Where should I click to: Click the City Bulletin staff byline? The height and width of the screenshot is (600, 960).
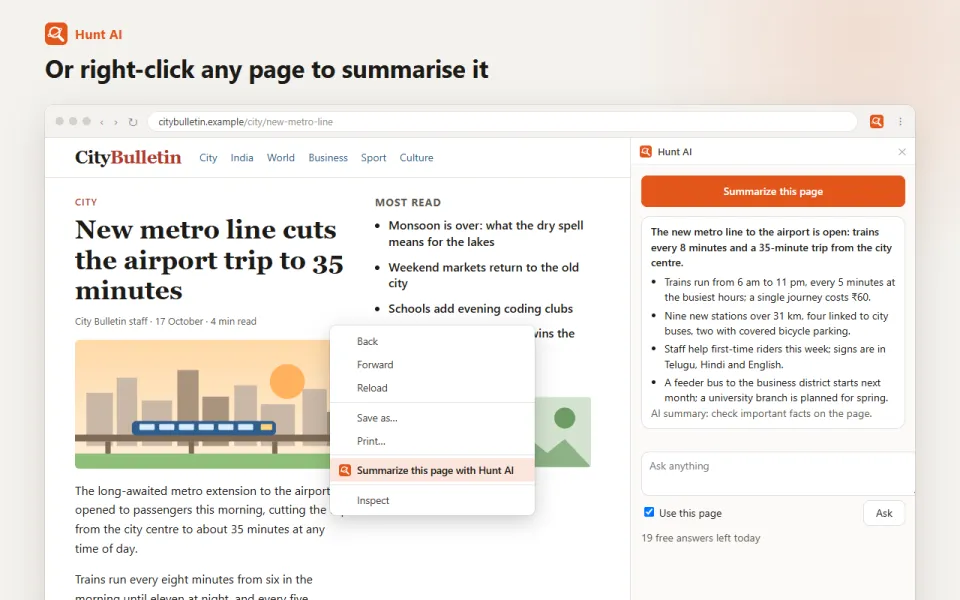[165, 321]
